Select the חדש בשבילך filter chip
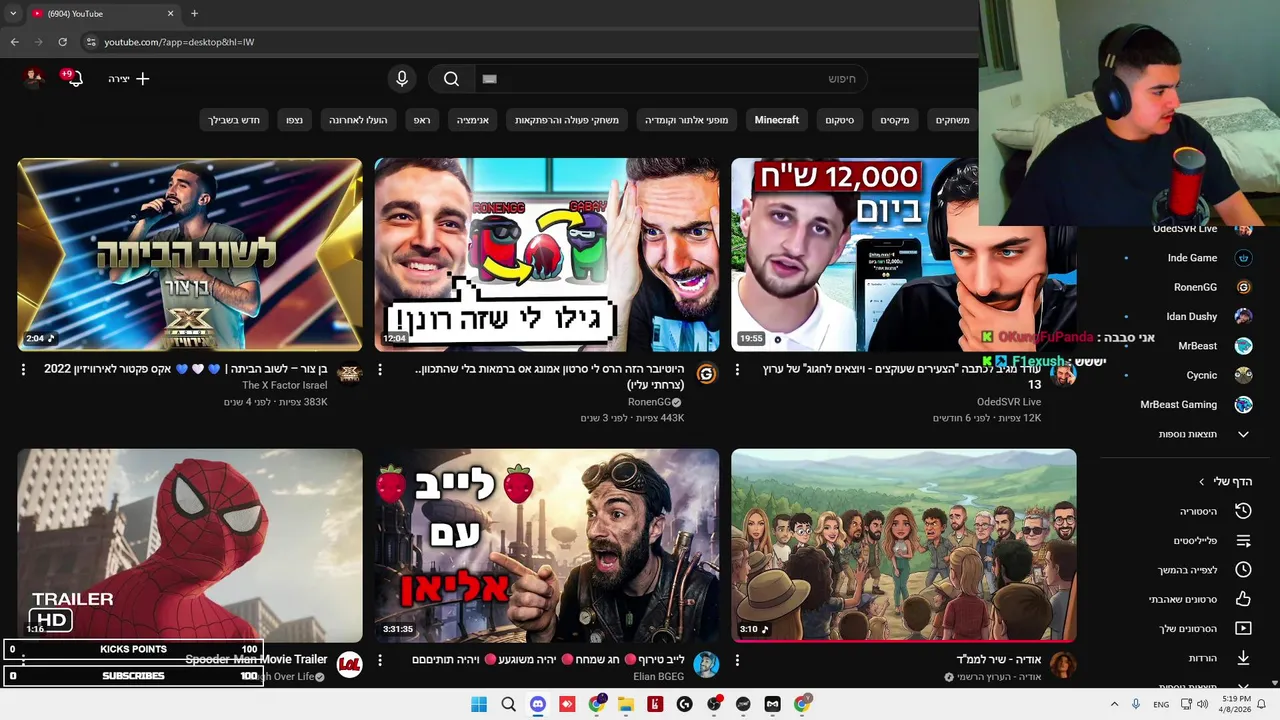The width and height of the screenshot is (1280, 720). click(x=234, y=120)
